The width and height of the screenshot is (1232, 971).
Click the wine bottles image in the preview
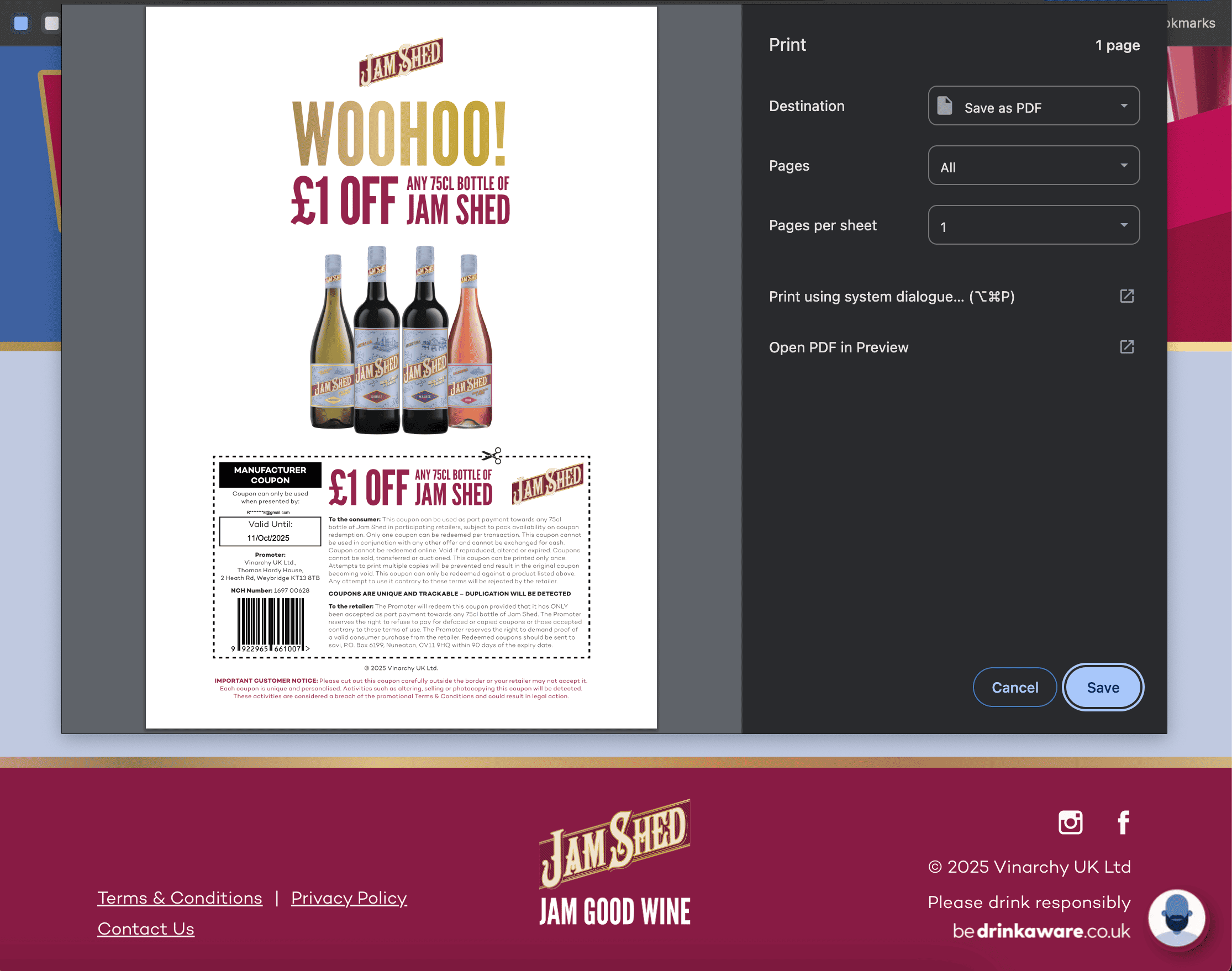point(402,339)
